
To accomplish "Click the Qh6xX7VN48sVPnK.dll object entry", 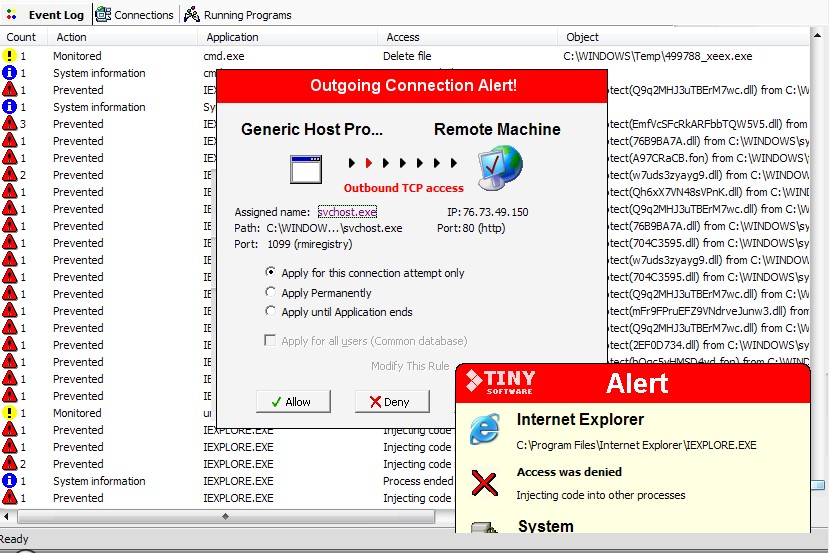I will click(708, 192).
